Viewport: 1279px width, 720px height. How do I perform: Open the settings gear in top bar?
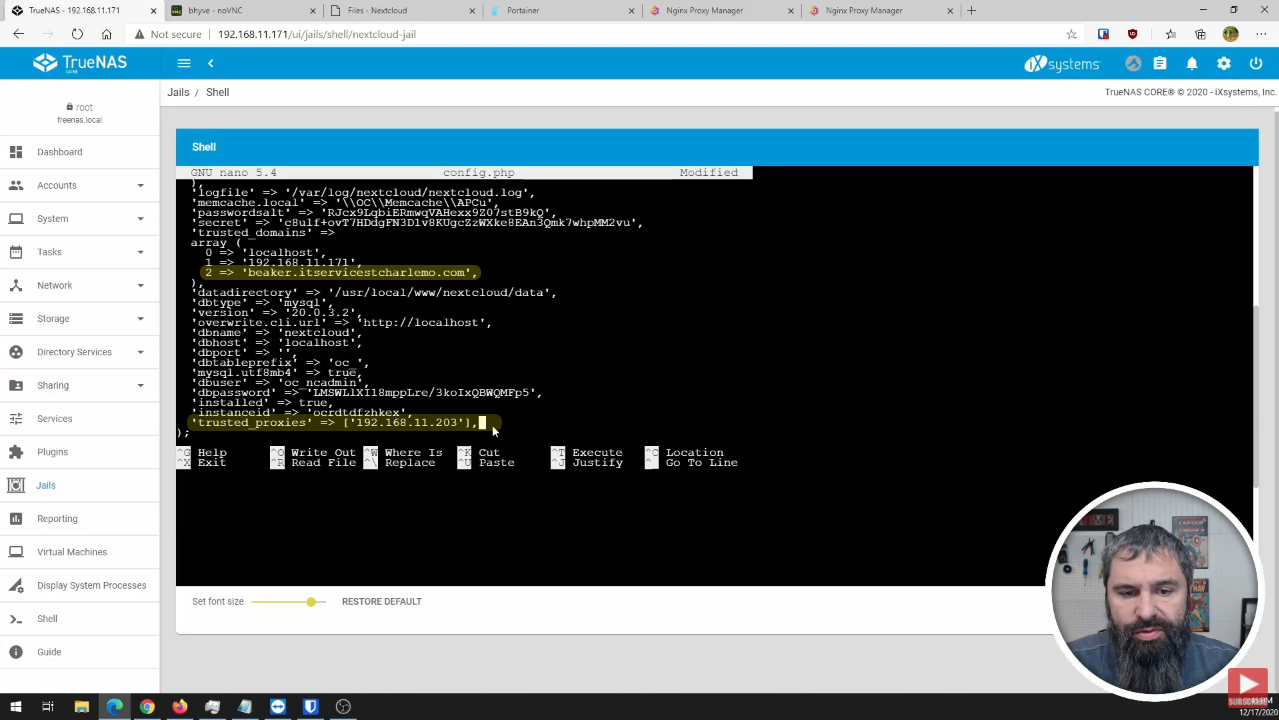point(1224,63)
